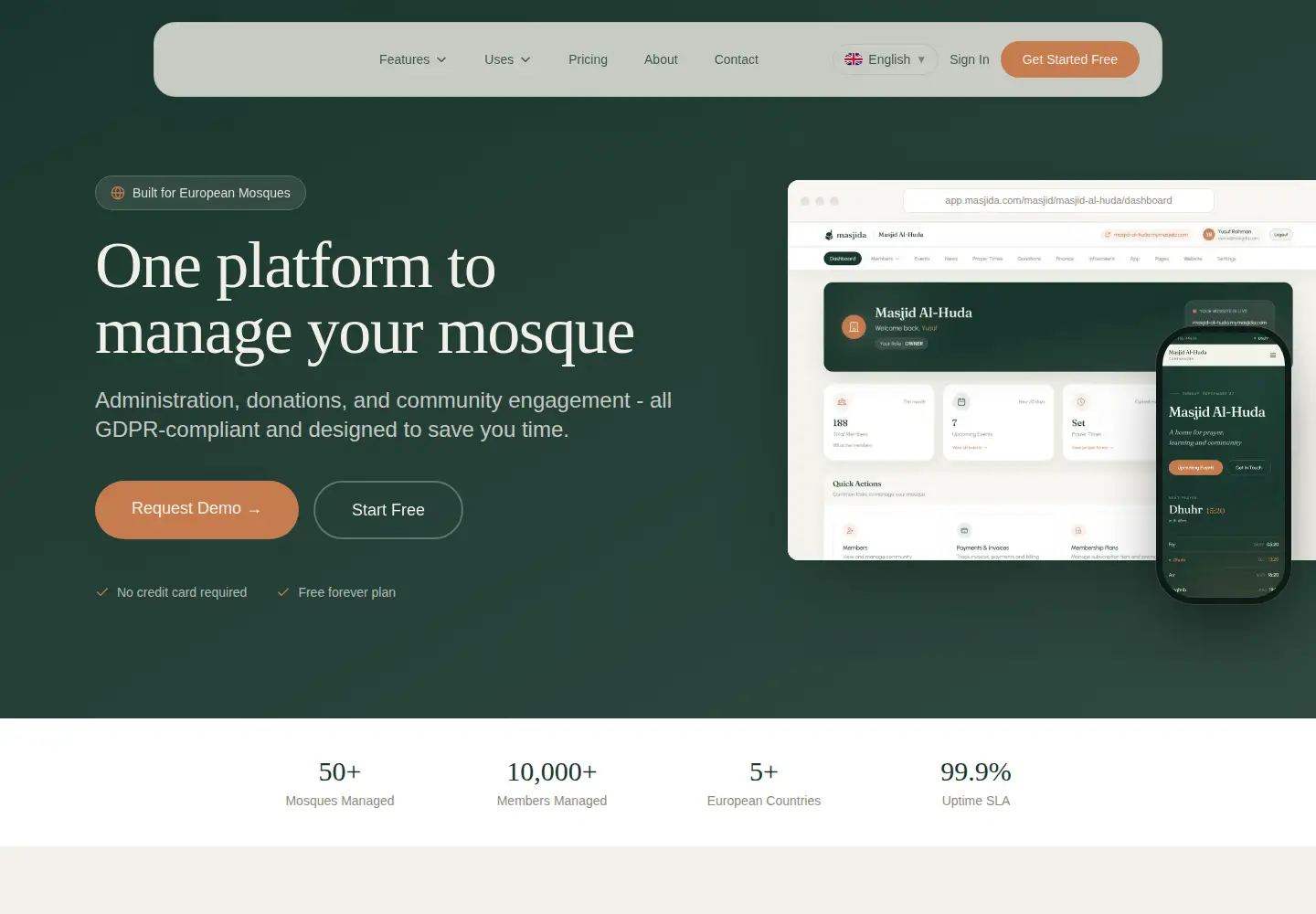
Task: Click checkmark beside No credit card required
Action: 102,592
